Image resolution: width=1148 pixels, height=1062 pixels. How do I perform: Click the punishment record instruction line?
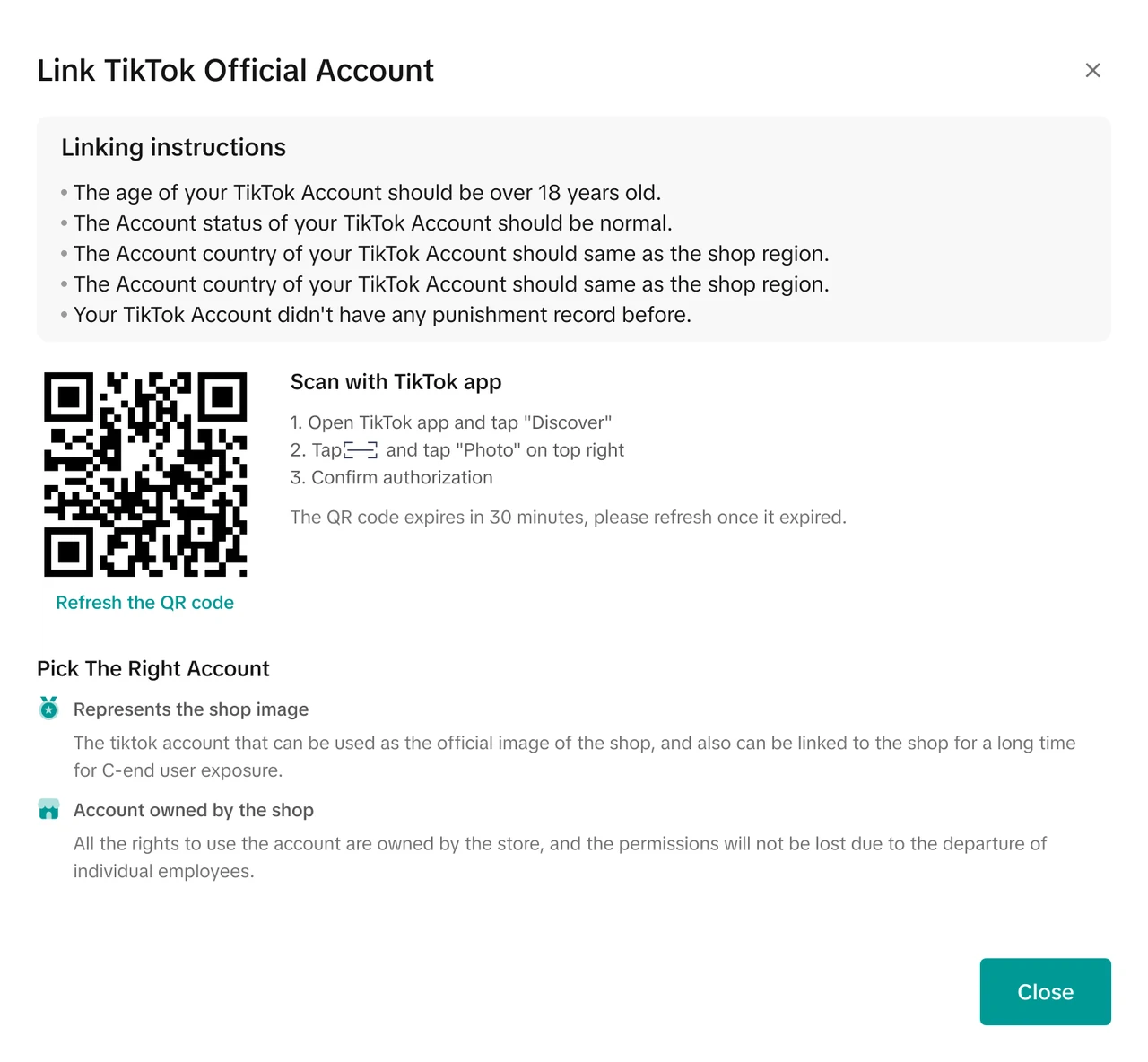coord(382,315)
